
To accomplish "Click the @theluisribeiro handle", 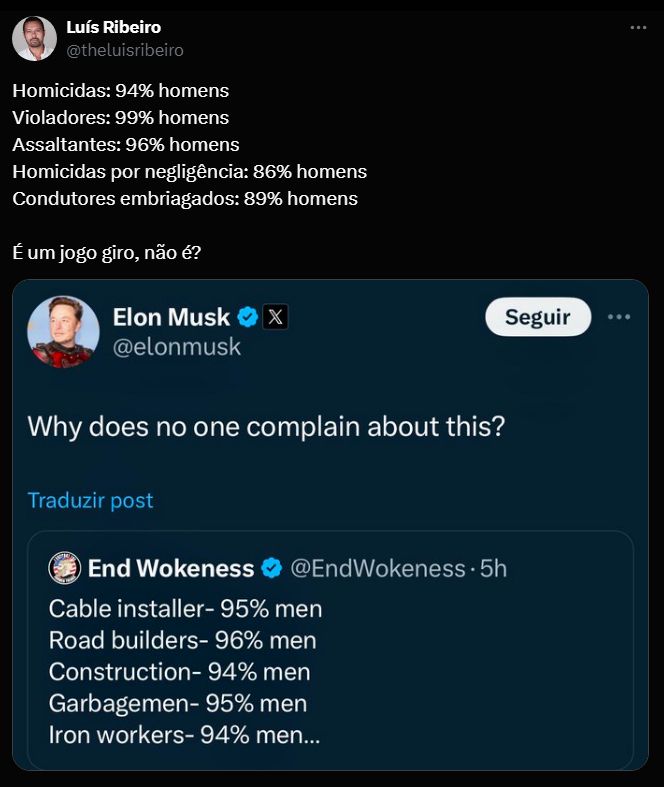I will coord(125,50).
